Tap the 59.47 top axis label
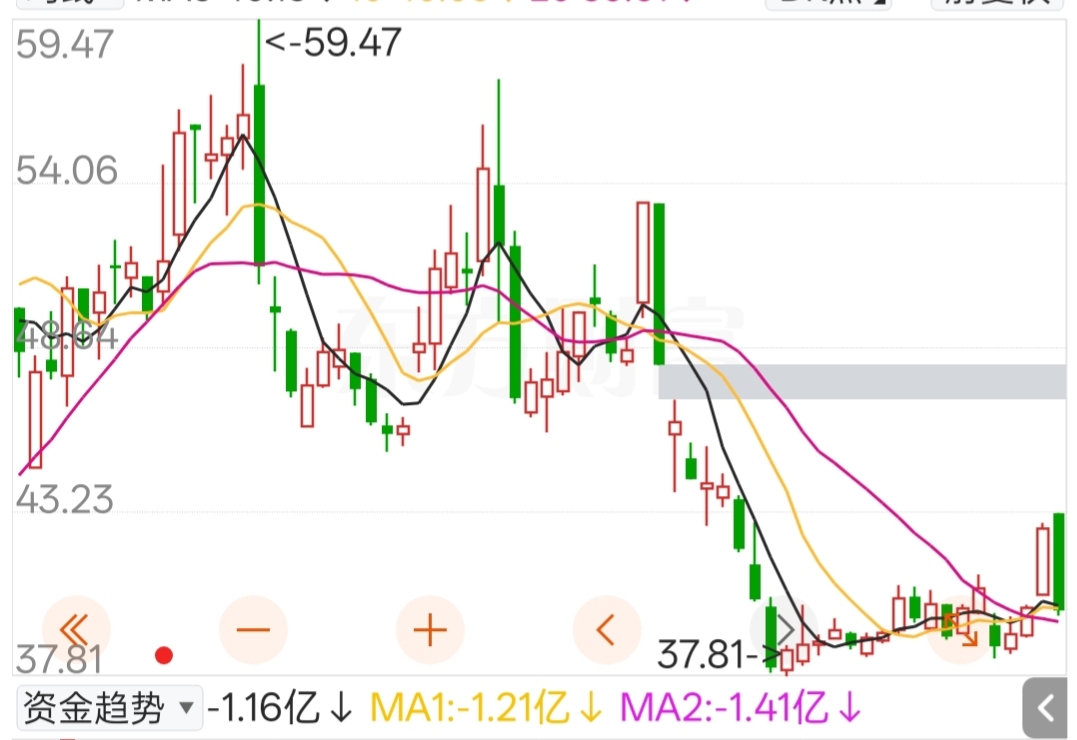 (x=65, y=45)
